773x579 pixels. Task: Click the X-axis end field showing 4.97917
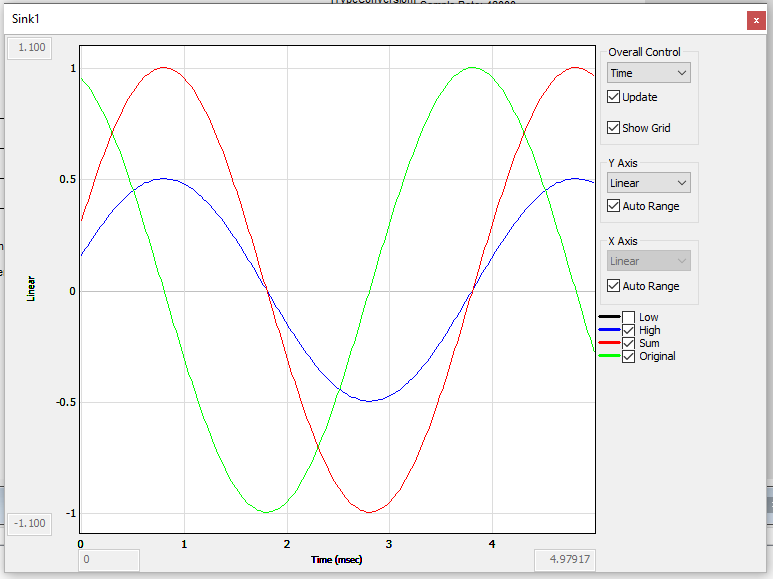[566, 560]
